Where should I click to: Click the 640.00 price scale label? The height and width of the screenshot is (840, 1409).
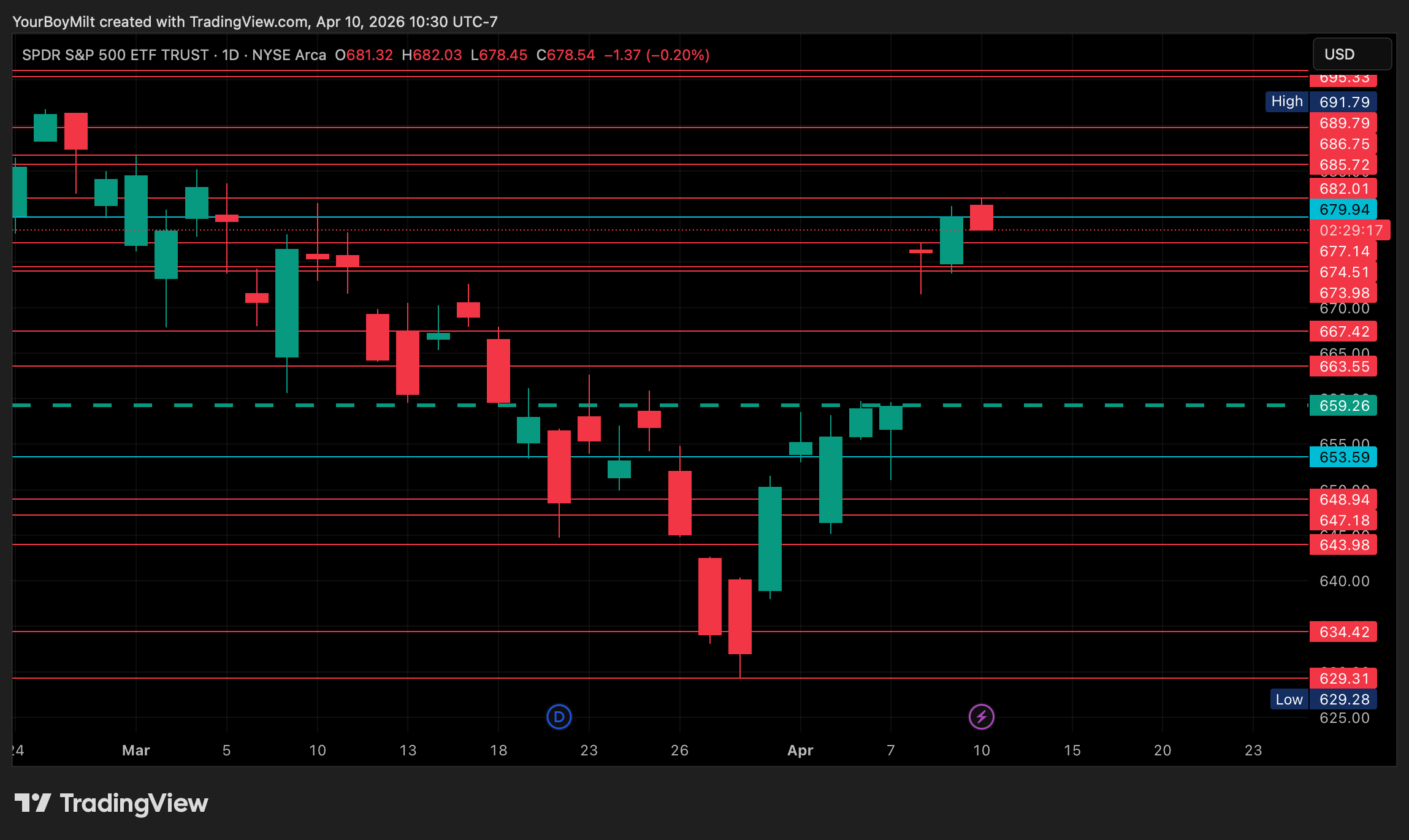point(1344,581)
